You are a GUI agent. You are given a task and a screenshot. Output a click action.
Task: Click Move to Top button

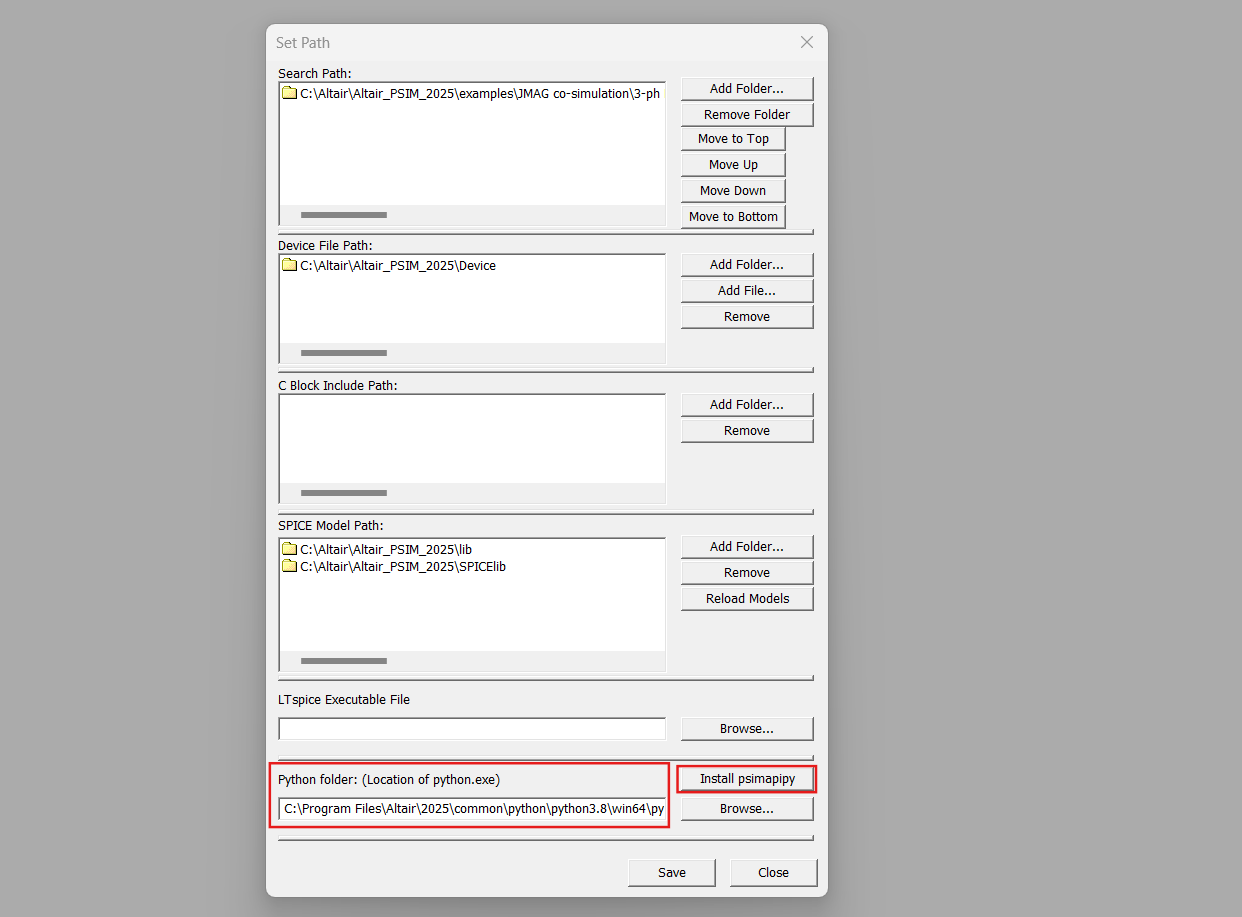733,139
